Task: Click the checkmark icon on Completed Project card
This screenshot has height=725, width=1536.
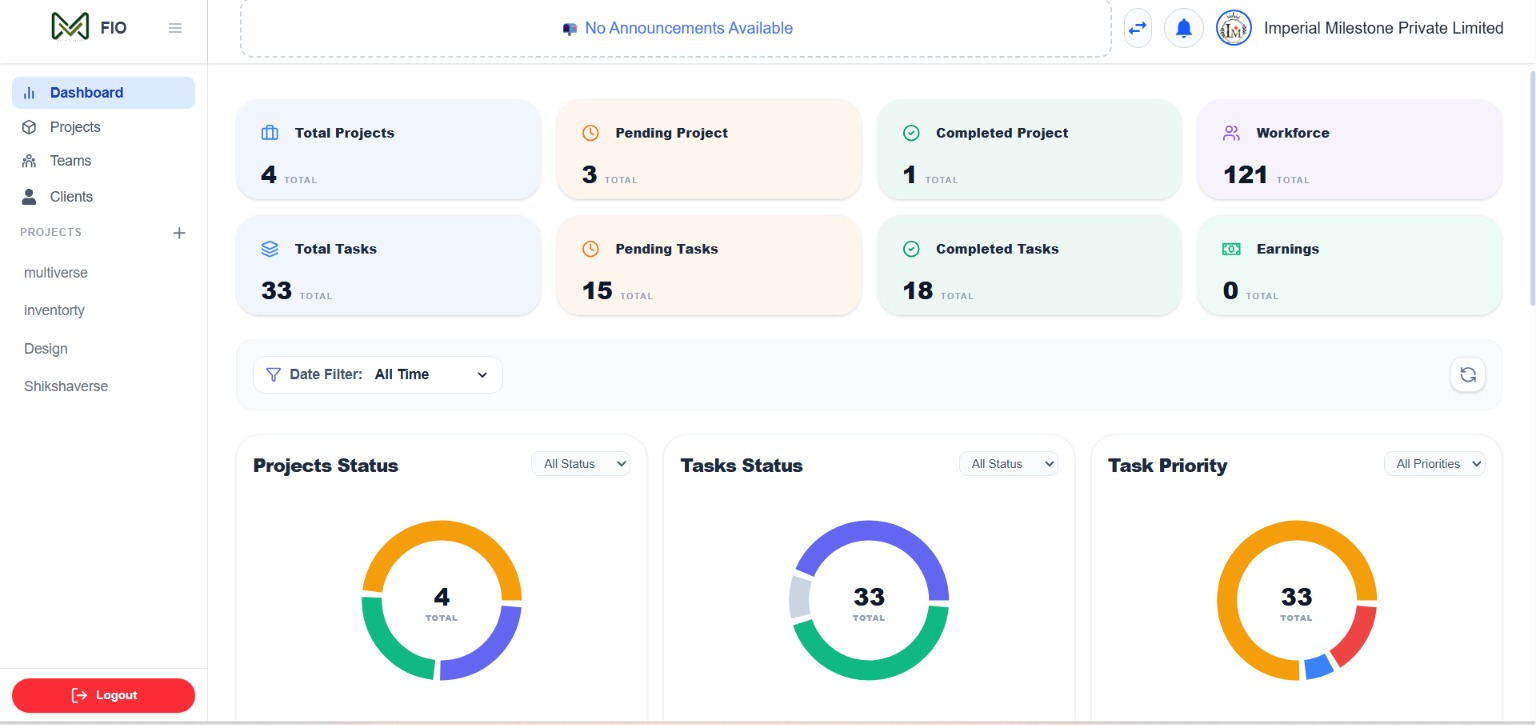Action: (x=911, y=133)
